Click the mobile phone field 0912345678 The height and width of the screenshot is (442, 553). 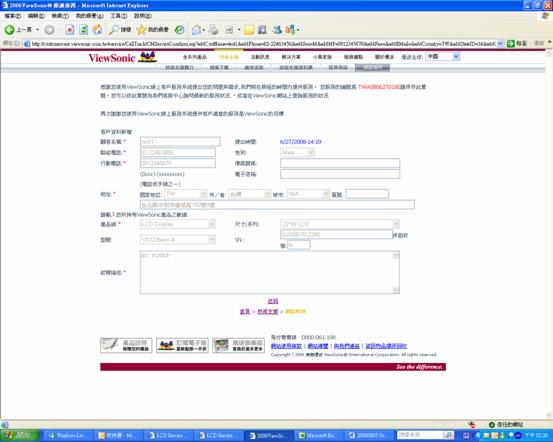(178, 163)
